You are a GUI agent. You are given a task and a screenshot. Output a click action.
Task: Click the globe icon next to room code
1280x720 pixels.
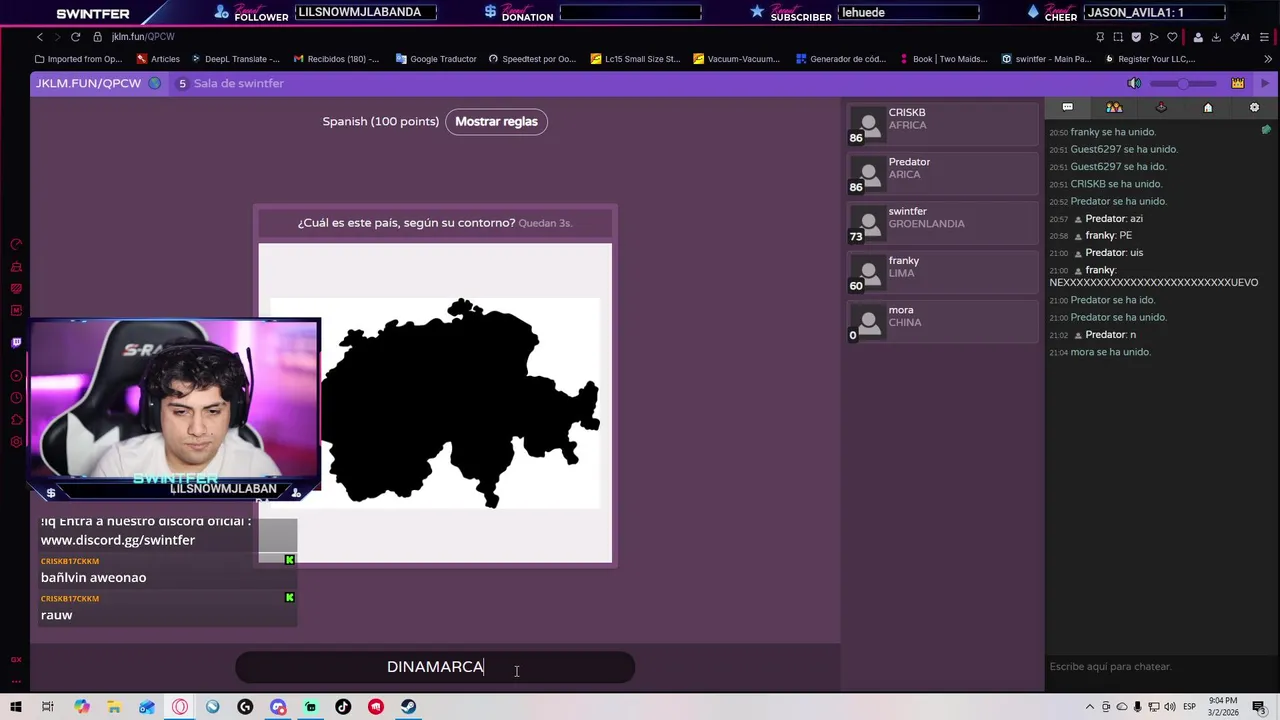[154, 83]
